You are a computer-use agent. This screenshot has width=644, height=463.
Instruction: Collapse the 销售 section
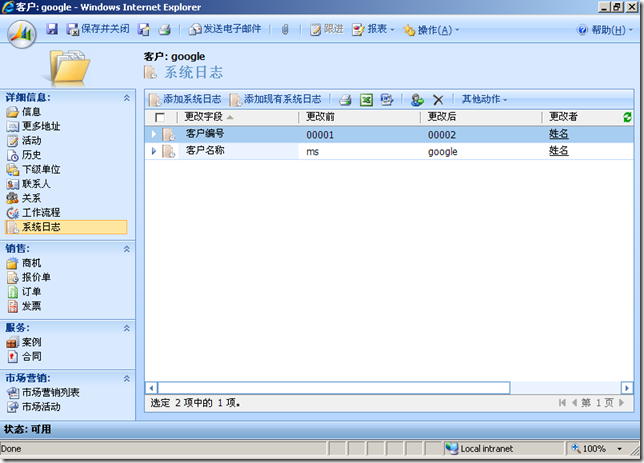point(126,249)
